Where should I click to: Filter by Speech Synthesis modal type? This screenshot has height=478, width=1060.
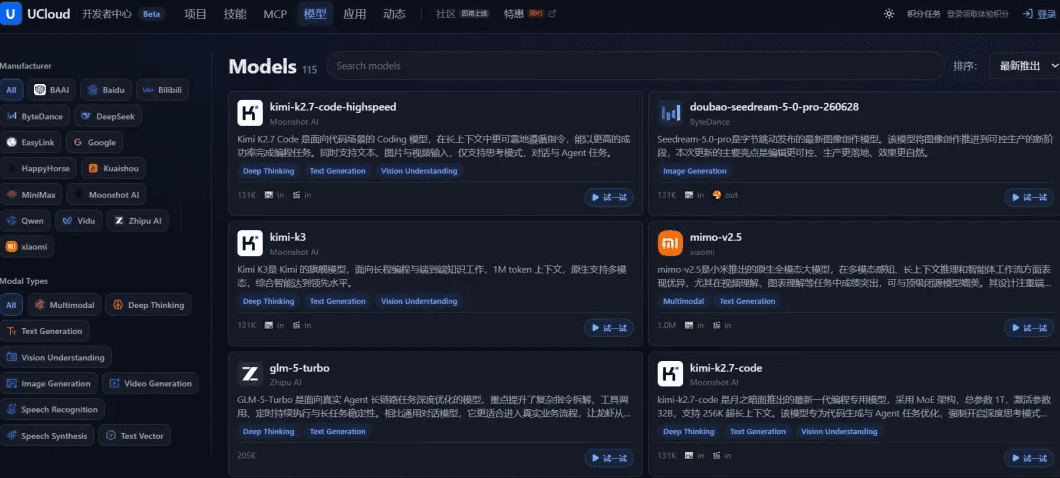[x=47, y=436]
